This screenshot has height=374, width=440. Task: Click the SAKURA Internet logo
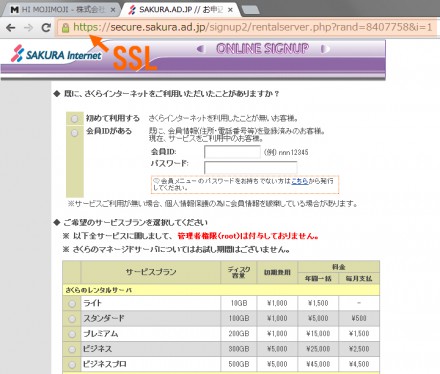pyautogui.click(x=56, y=54)
